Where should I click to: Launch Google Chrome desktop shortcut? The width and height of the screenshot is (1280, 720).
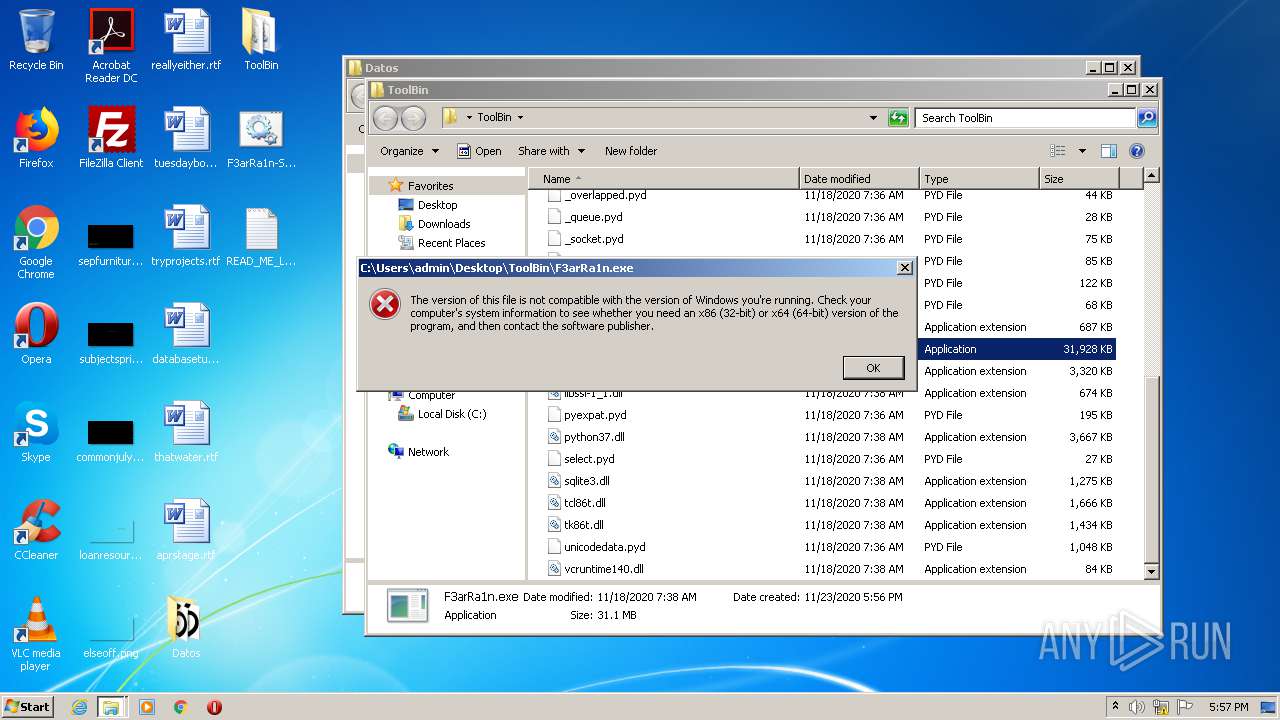pyautogui.click(x=36, y=242)
